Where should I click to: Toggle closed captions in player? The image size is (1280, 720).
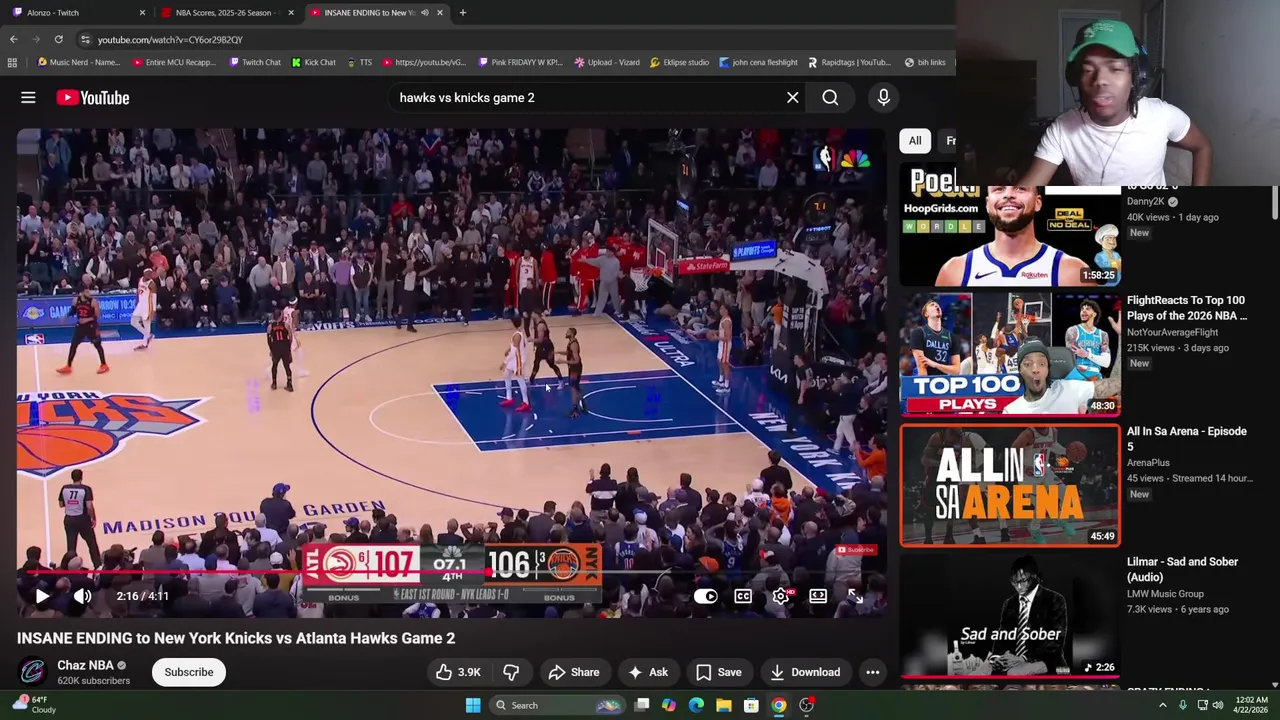click(x=743, y=596)
